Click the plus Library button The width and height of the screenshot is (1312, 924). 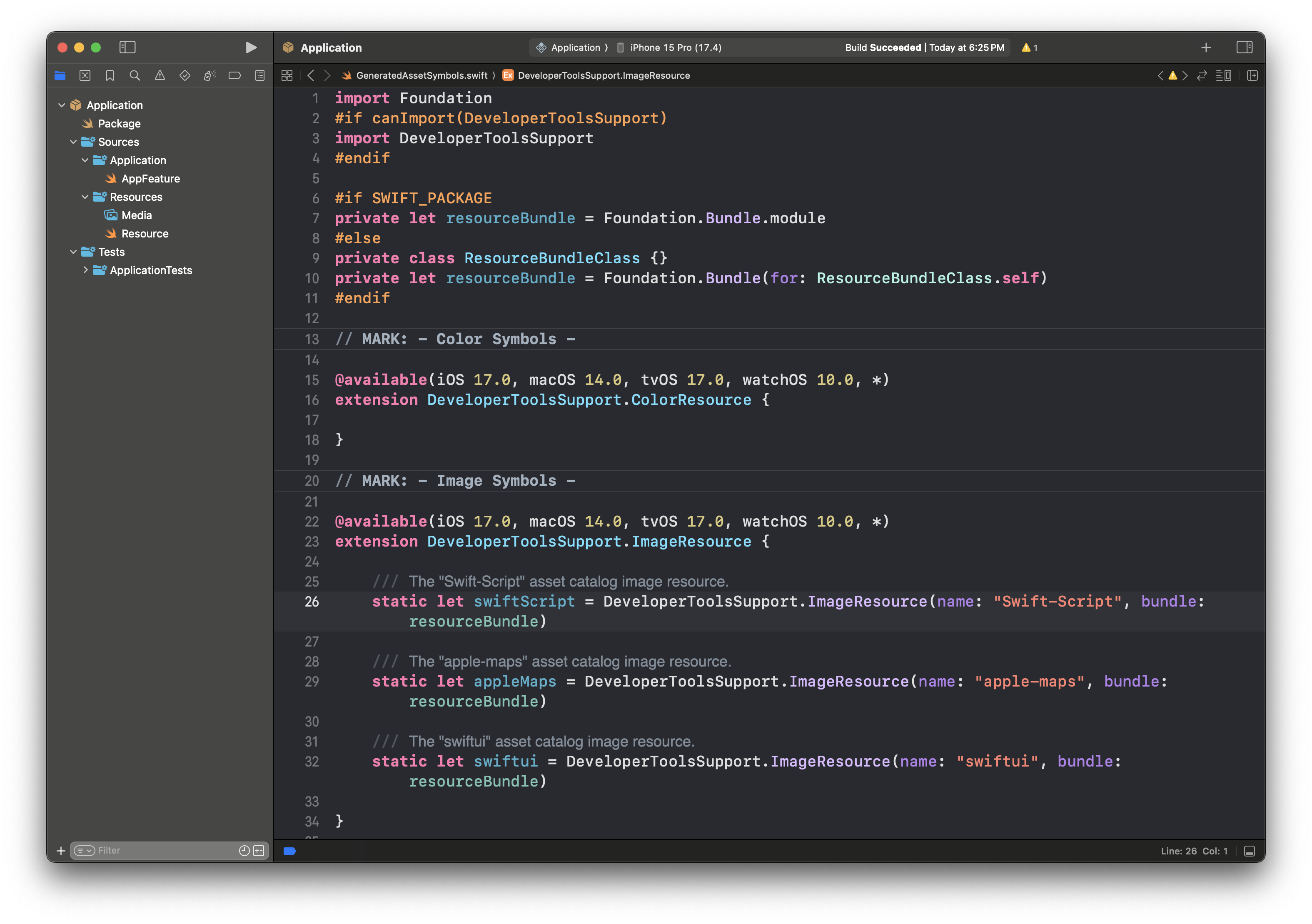tap(1206, 47)
